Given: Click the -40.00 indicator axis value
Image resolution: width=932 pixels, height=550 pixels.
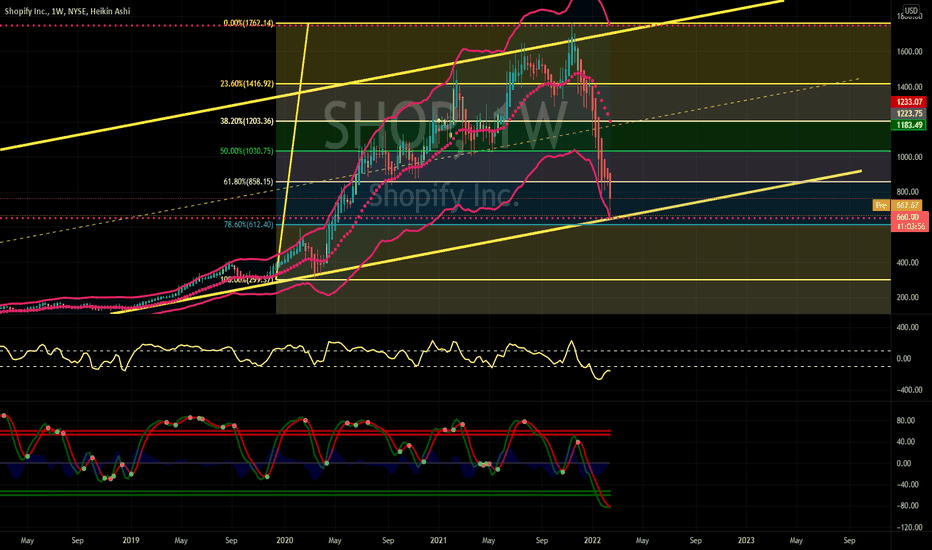Looking at the screenshot, I should [908, 485].
